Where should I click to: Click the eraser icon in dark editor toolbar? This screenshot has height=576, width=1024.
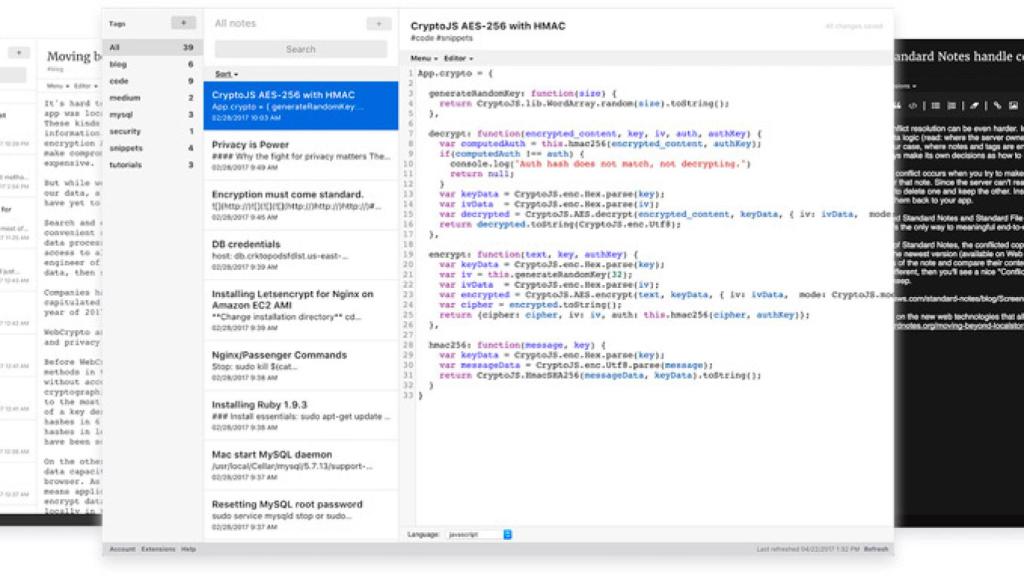pos(975,105)
